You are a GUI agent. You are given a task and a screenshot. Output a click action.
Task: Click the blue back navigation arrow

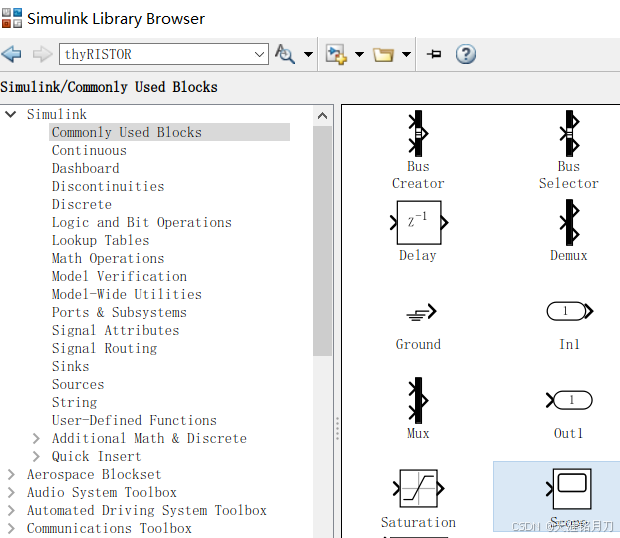pos(11,54)
